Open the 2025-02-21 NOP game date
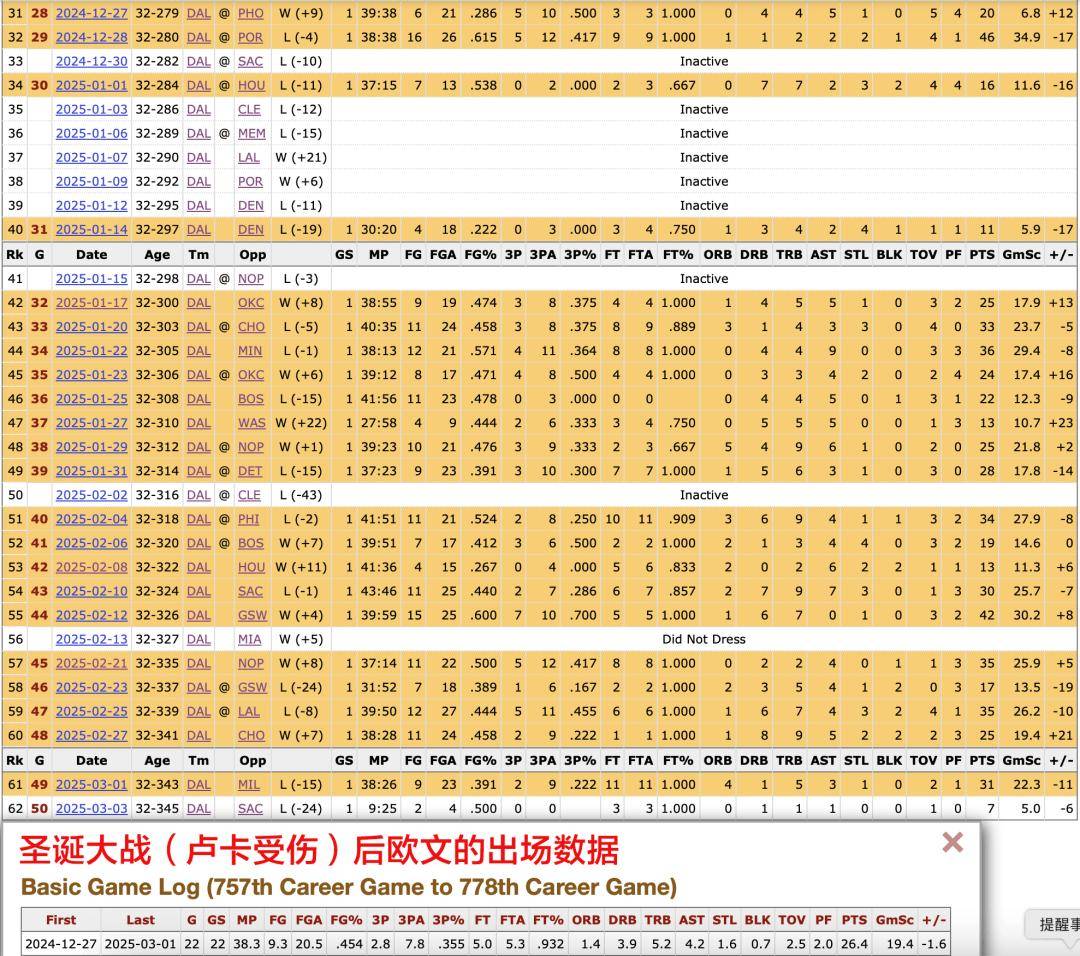The image size is (1080, 956). click(90, 663)
